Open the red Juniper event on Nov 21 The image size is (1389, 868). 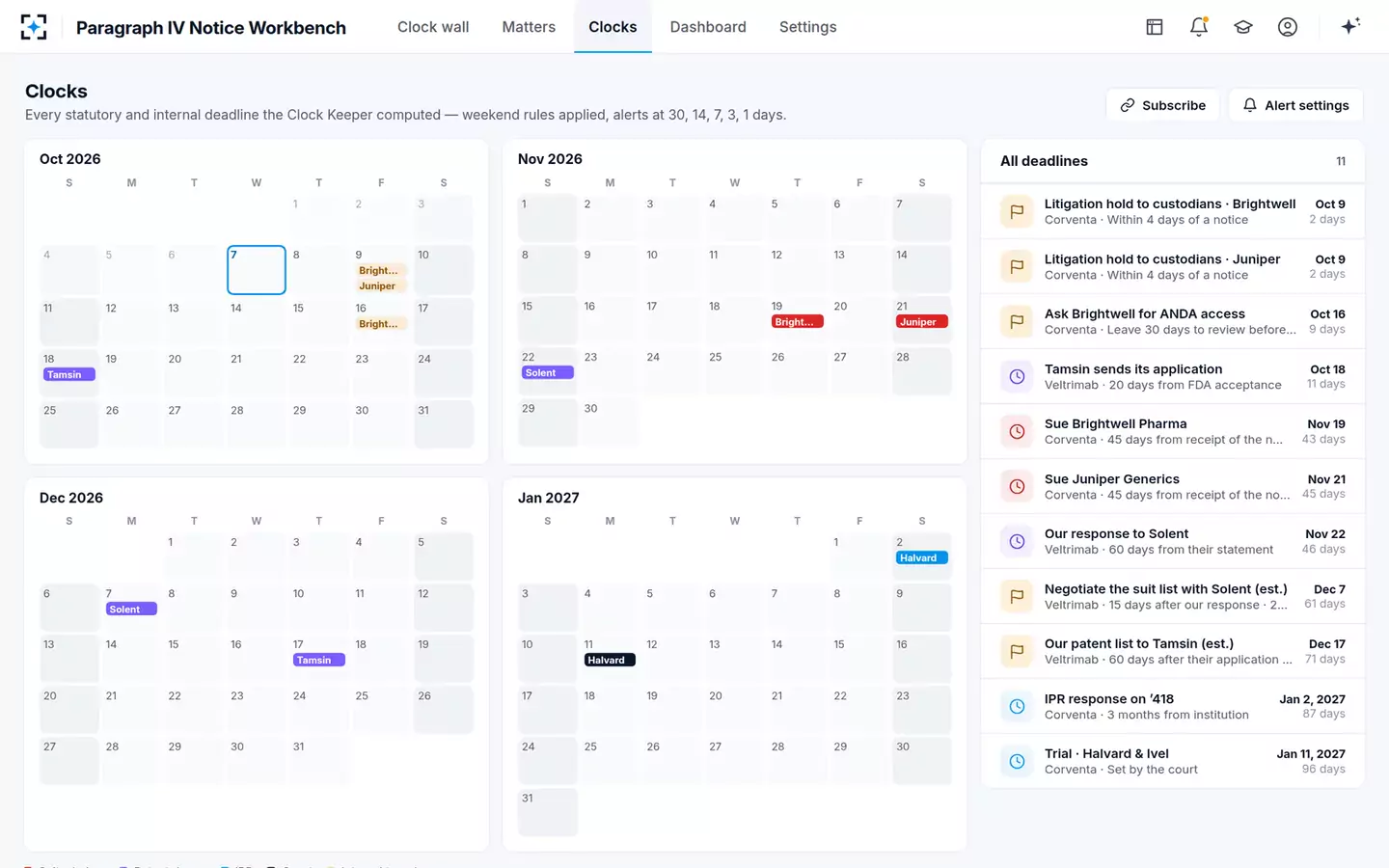pos(922,322)
